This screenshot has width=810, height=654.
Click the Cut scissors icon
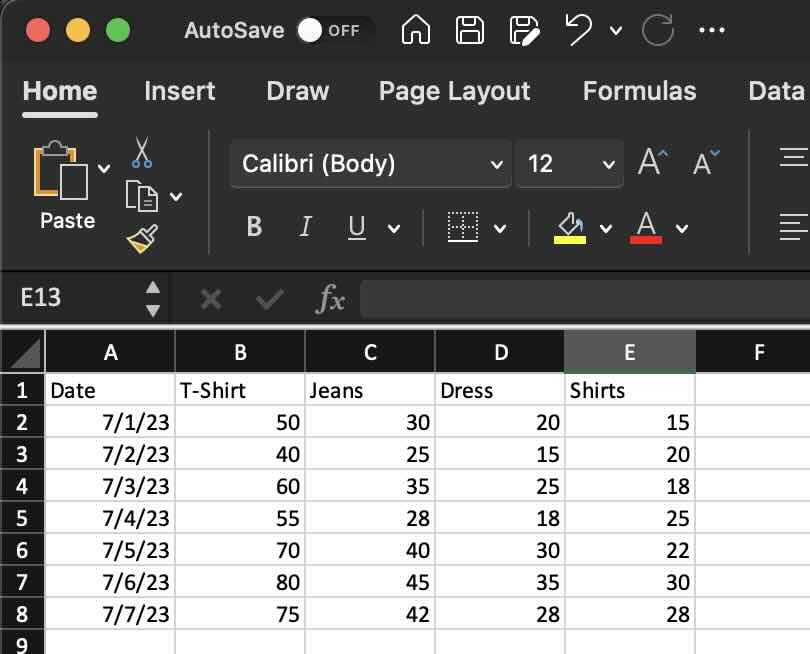click(x=143, y=150)
